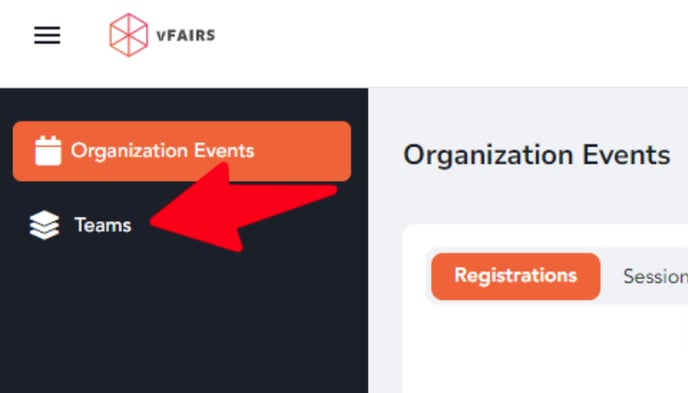Click empty dark sidebar area below Teams
The height and width of the screenshot is (393, 688).
pyautogui.click(x=184, y=325)
